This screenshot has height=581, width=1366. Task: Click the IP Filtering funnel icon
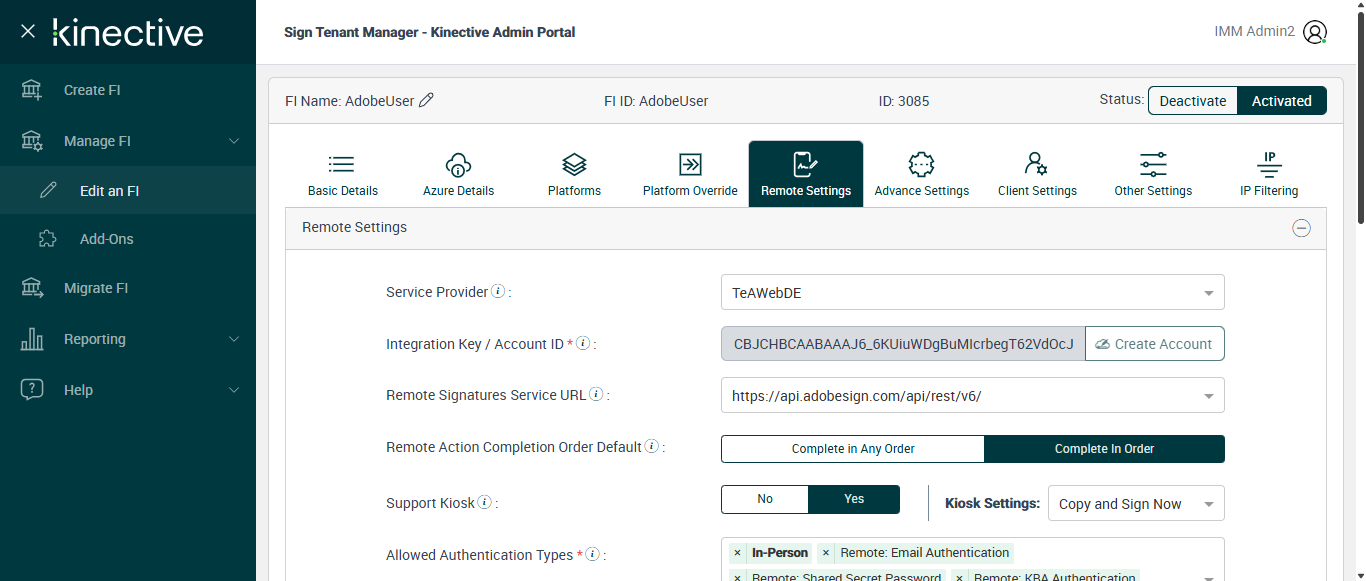(x=1269, y=164)
